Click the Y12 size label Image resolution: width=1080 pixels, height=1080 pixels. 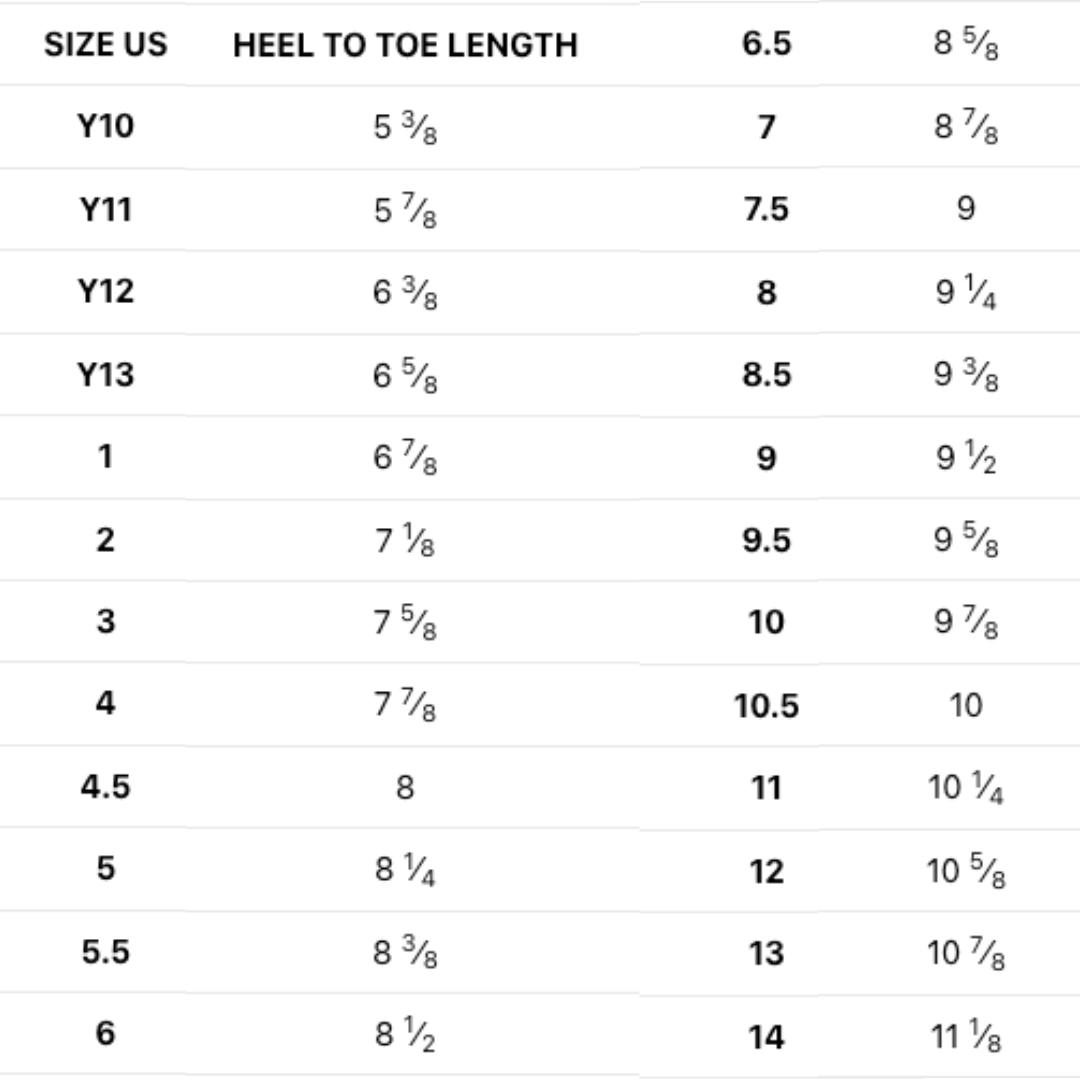tap(105, 292)
